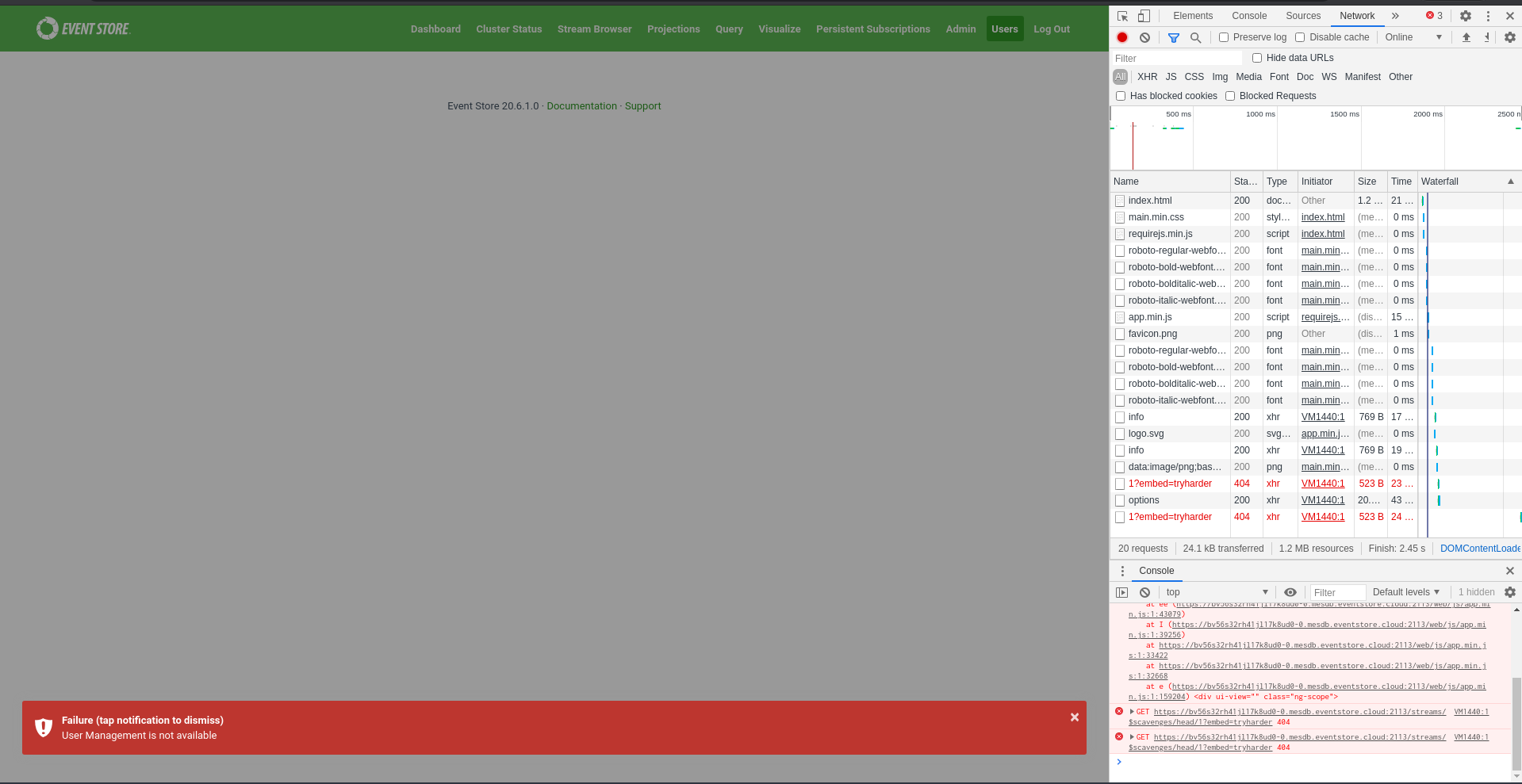Toggle checkbox beside options request
The image size is (1522, 784).
(x=1120, y=500)
